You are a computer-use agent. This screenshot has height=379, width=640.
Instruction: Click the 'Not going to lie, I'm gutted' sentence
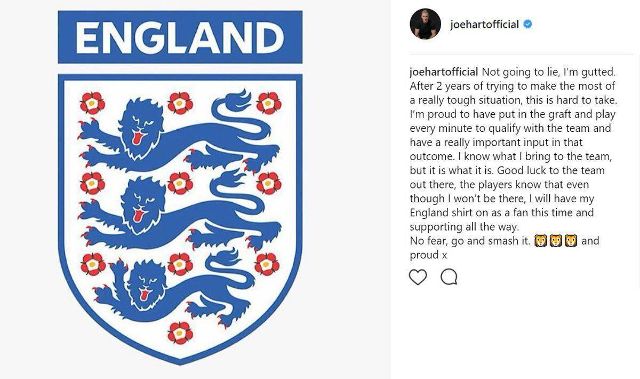tap(548, 72)
